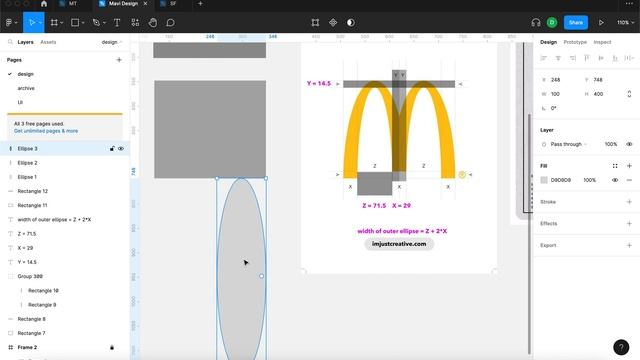This screenshot has width=640, height=360.
Task: Open the Frame tool dropdown arrow
Action: (62, 23)
